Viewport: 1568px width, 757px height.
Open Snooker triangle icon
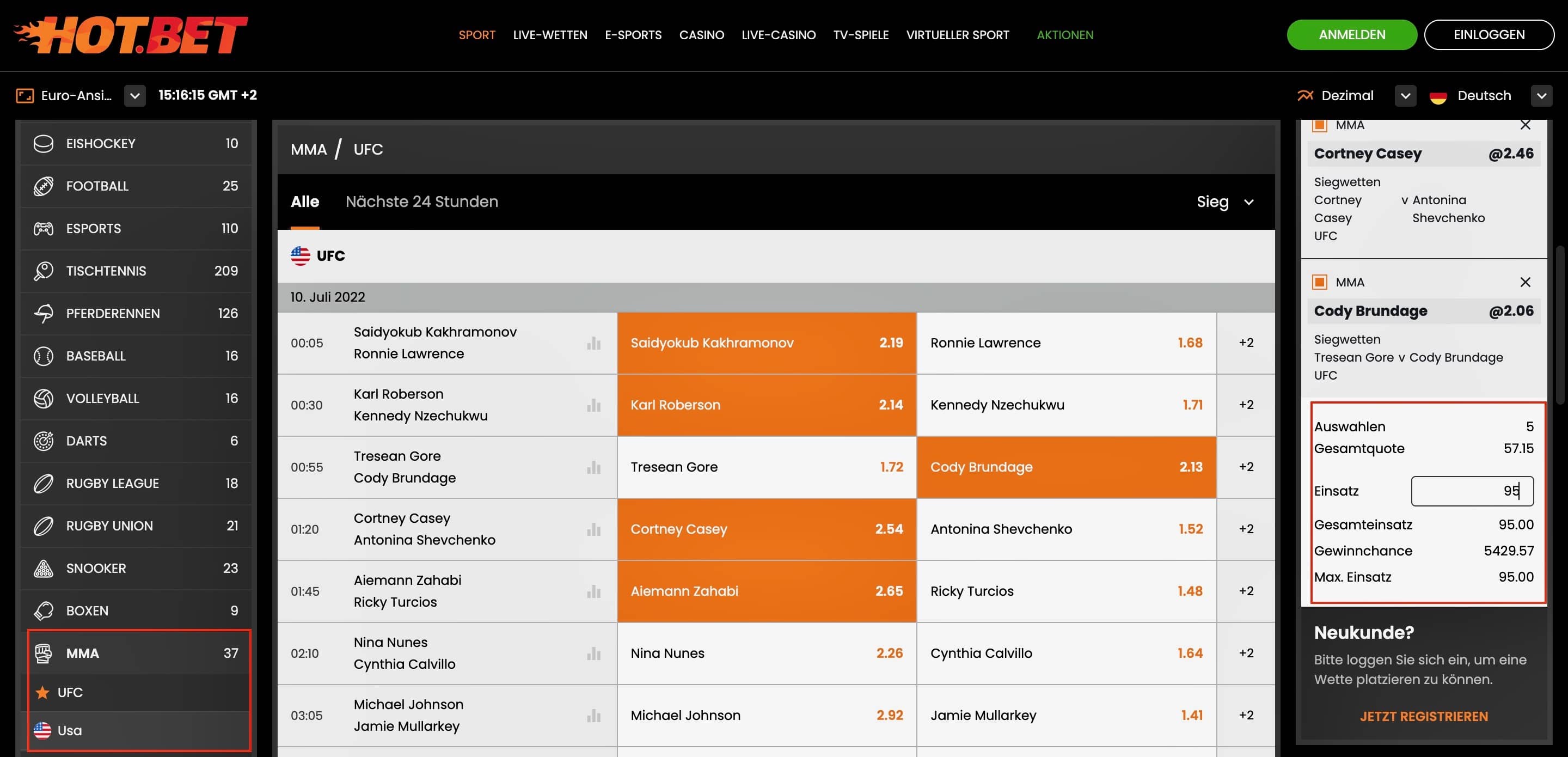[x=43, y=568]
